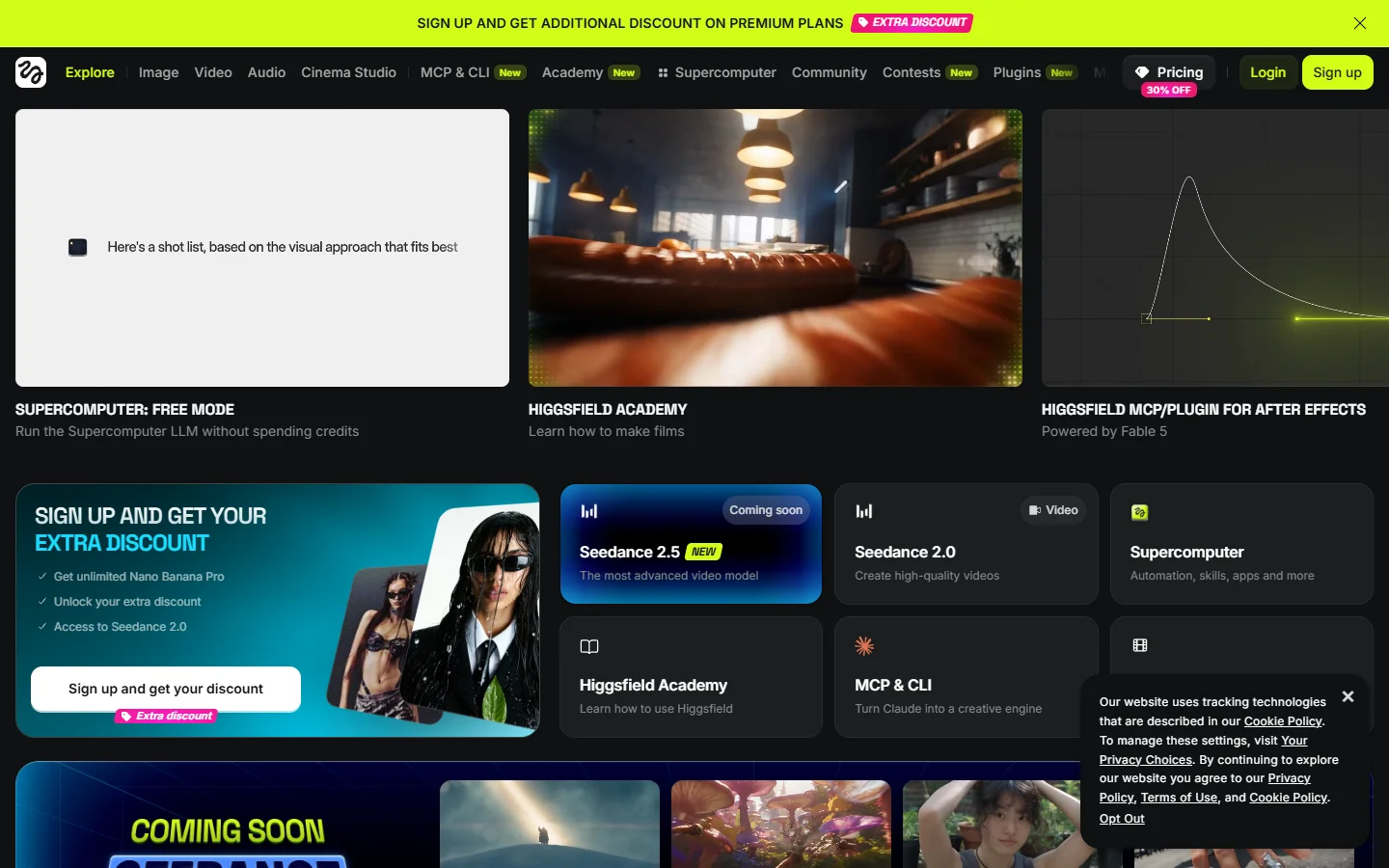Click the New badge next to Contests
The image size is (1389, 868).
coord(962,72)
